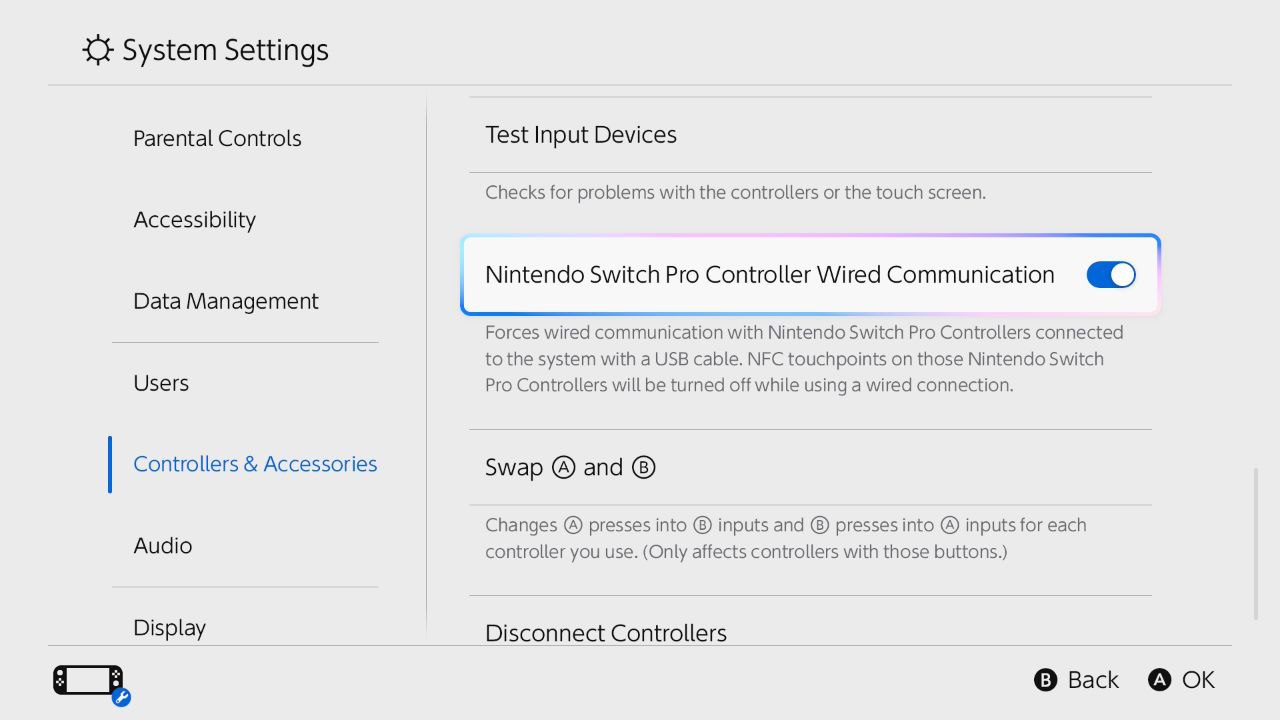Image resolution: width=1280 pixels, height=720 pixels.
Task: Go to the Users settings section
Action: click(x=161, y=383)
